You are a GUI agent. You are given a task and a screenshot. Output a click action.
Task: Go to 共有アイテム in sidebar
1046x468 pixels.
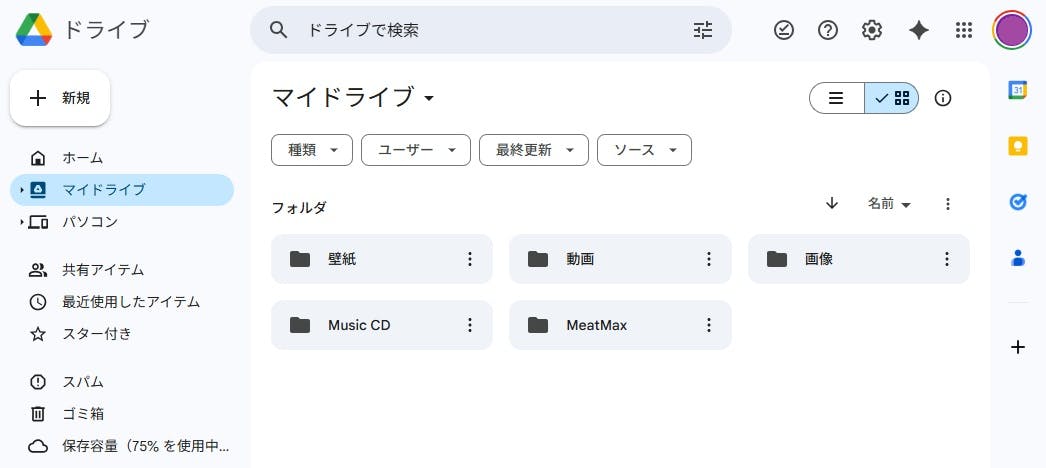(x=103, y=270)
